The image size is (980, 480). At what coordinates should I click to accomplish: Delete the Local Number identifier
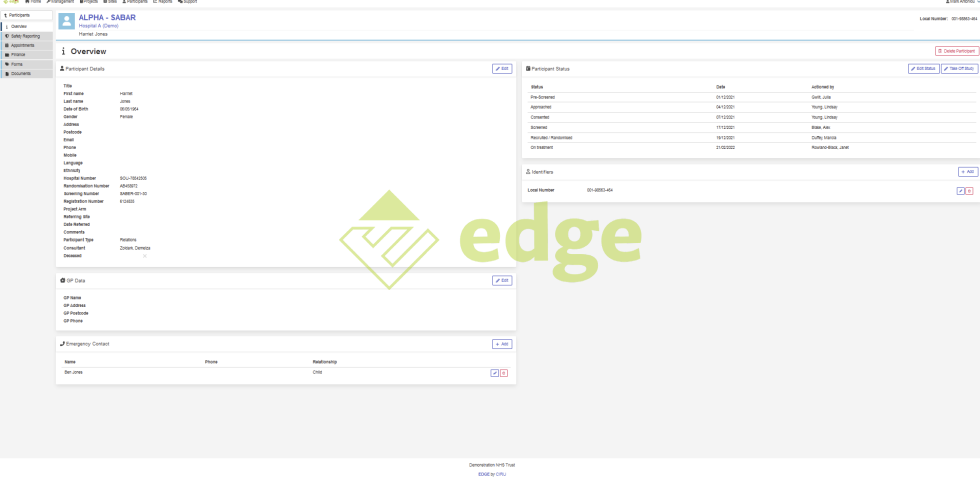[x=969, y=191]
